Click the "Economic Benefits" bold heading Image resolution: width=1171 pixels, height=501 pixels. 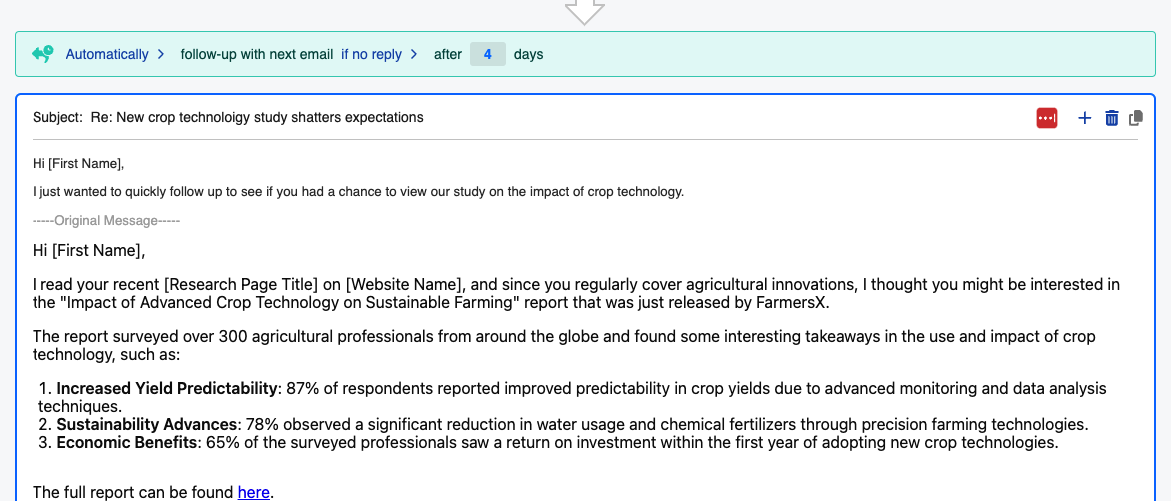click(127, 442)
